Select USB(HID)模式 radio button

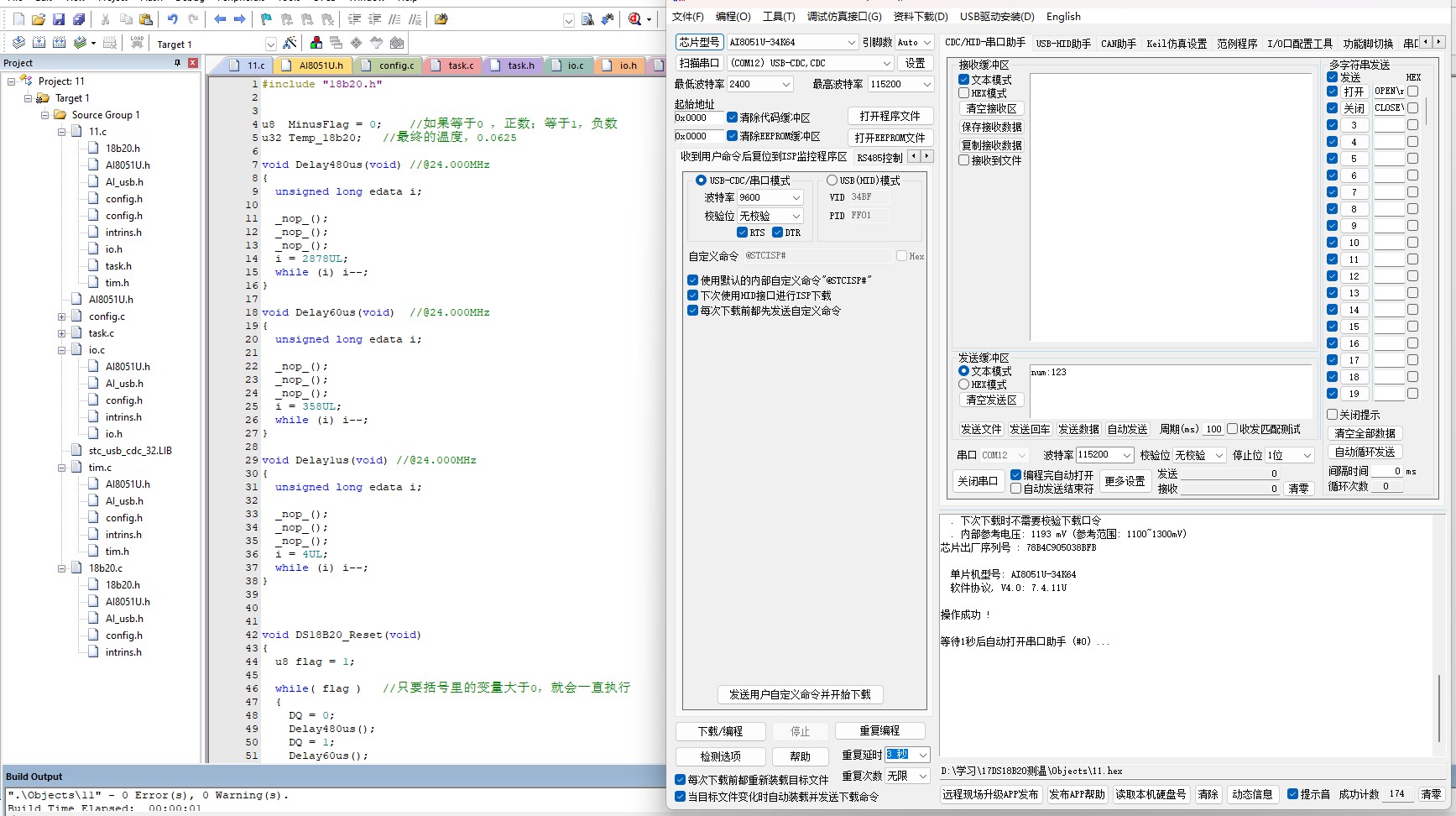pos(832,180)
